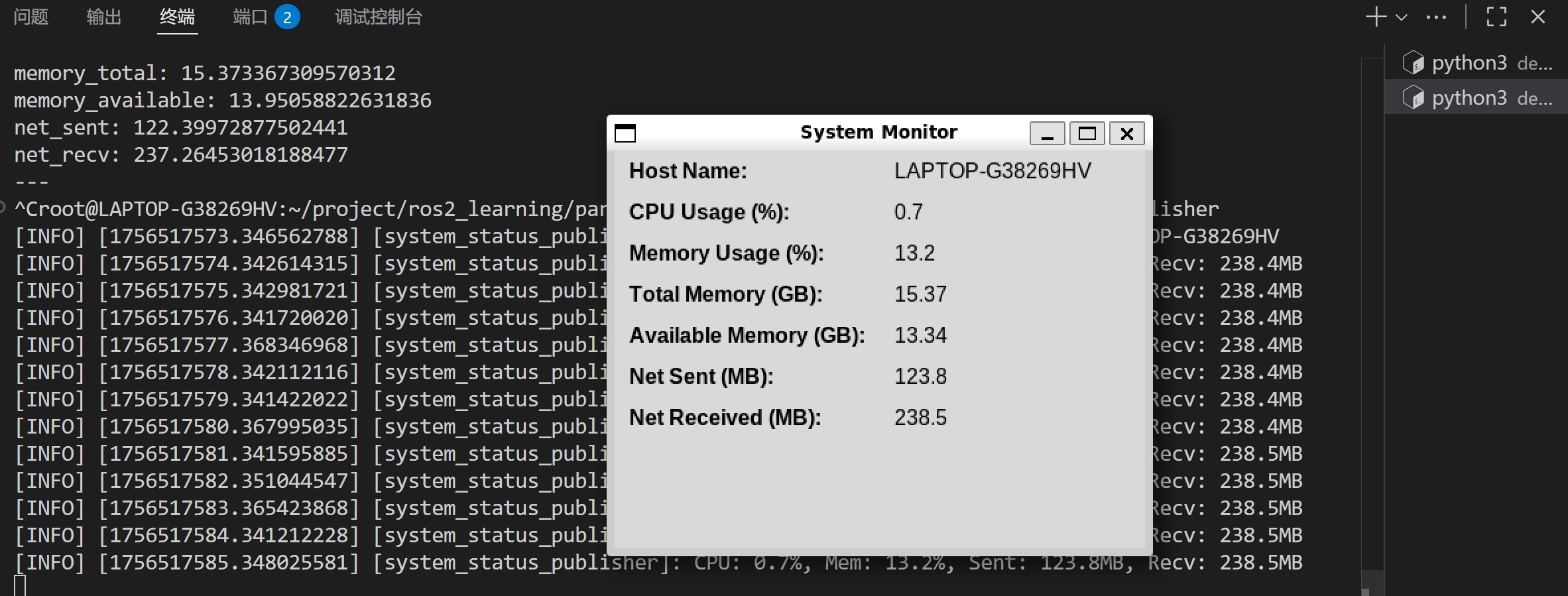This screenshot has height=596, width=1568.
Task: Click the terminal cursor on the last line
Action: 20,586
